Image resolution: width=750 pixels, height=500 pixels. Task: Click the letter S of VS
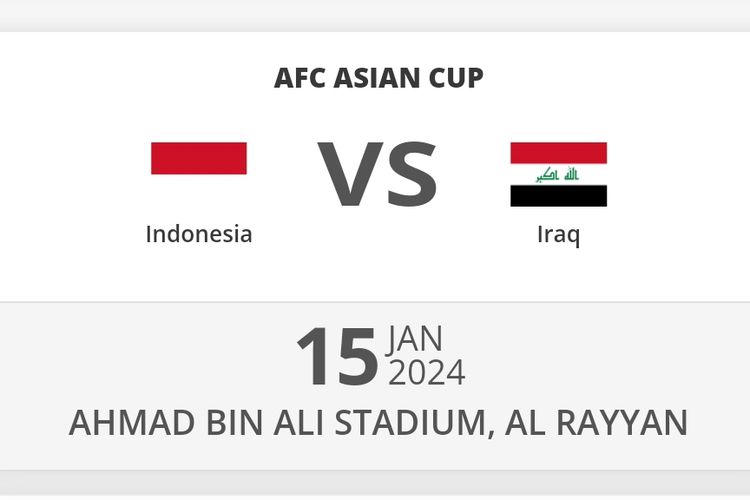412,174
